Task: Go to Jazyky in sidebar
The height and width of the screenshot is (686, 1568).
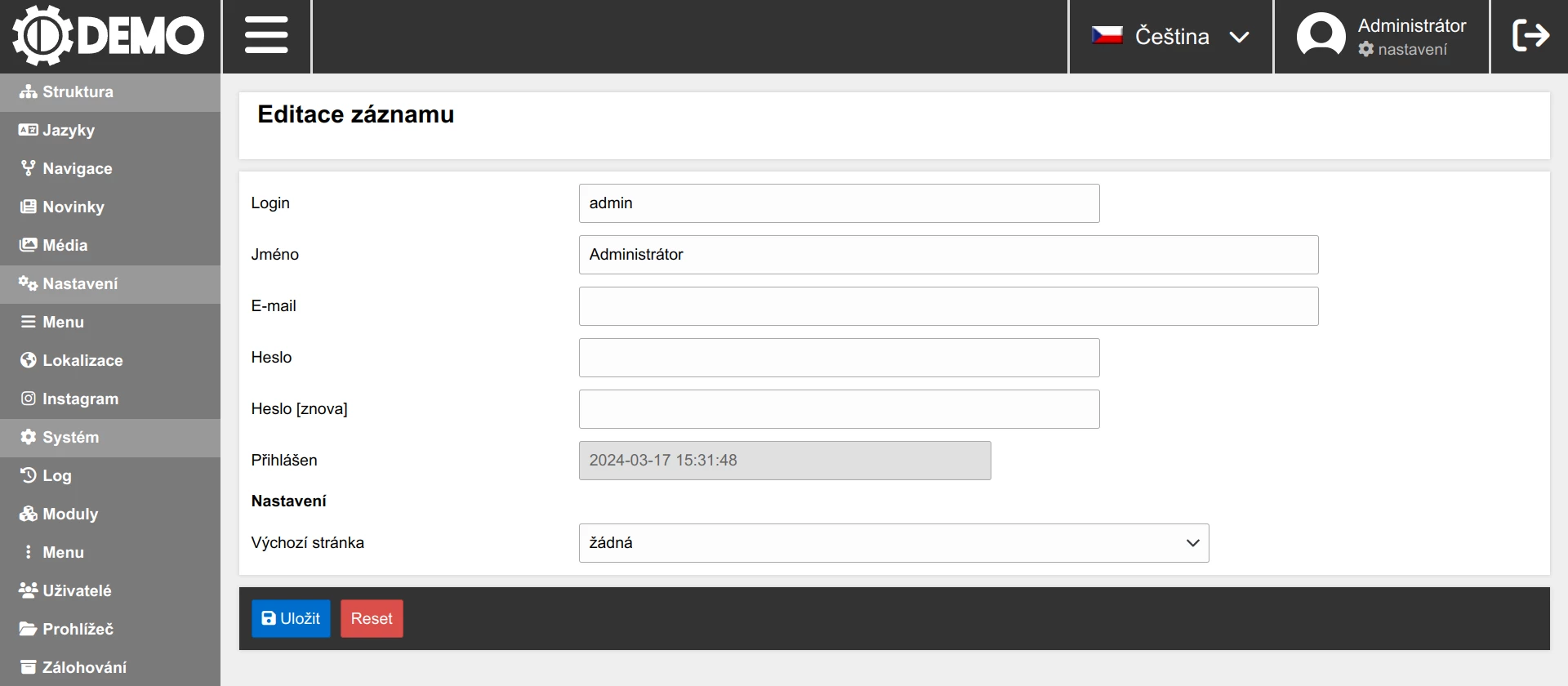Action: click(x=110, y=131)
